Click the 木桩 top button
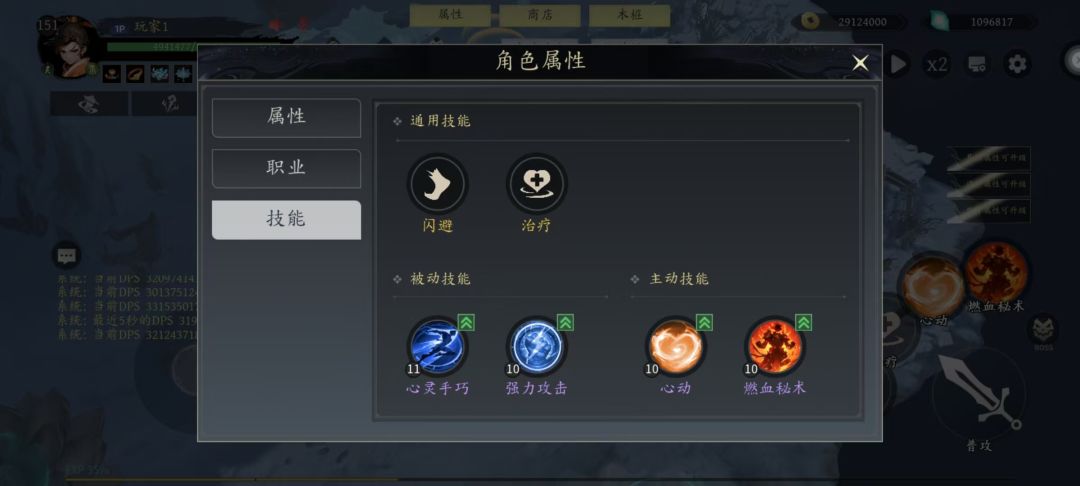 tap(630, 15)
